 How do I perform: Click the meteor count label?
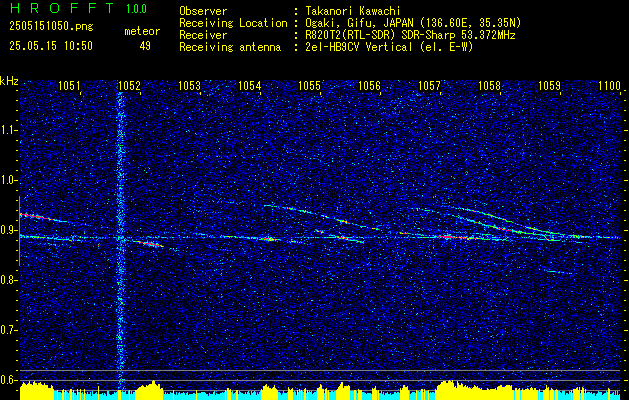142,31
